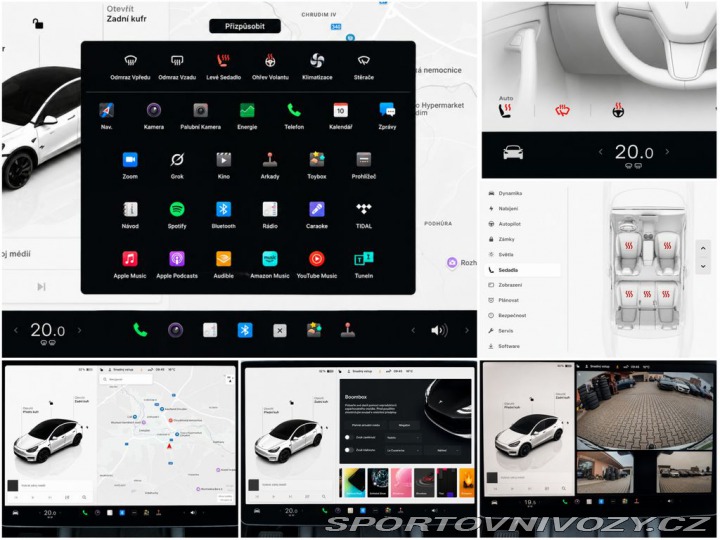This screenshot has width=720, height=540.
Task: Toggle red defrost icon in climate panel
Action: tap(562, 110)
